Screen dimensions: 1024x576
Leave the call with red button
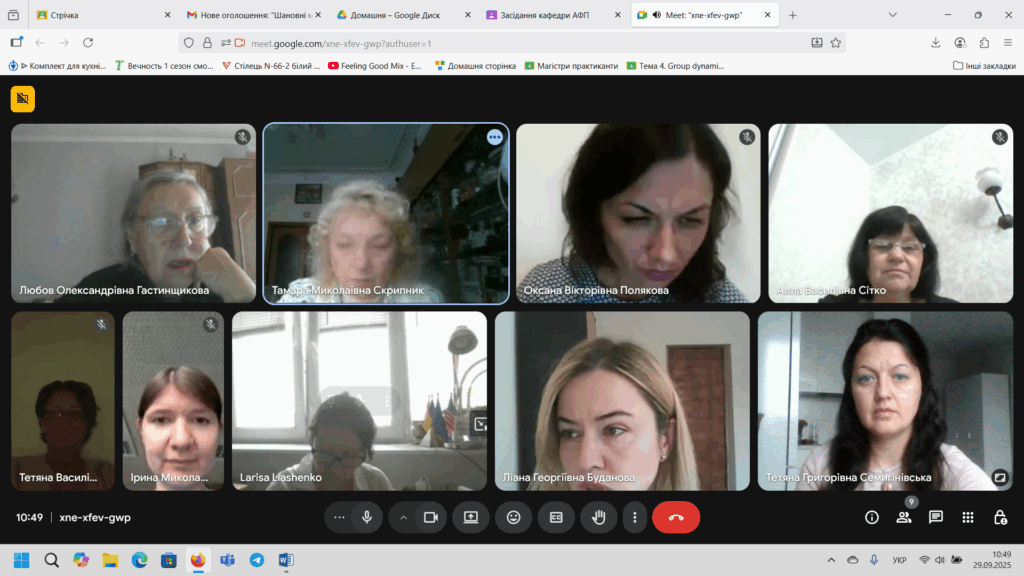676,517
